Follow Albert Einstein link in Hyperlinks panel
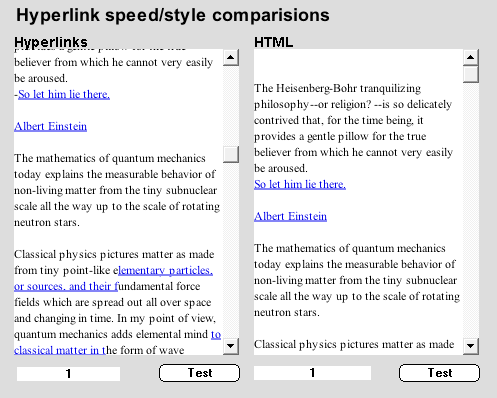 coord(50,126)
